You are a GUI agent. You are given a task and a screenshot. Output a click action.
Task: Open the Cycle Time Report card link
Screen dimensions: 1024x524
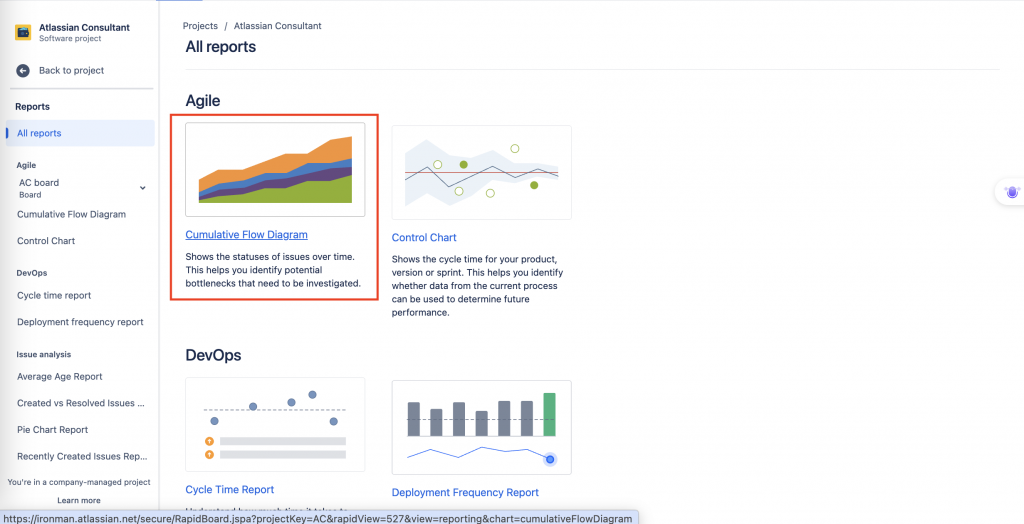pyautogui.click(x=230, y=489)
